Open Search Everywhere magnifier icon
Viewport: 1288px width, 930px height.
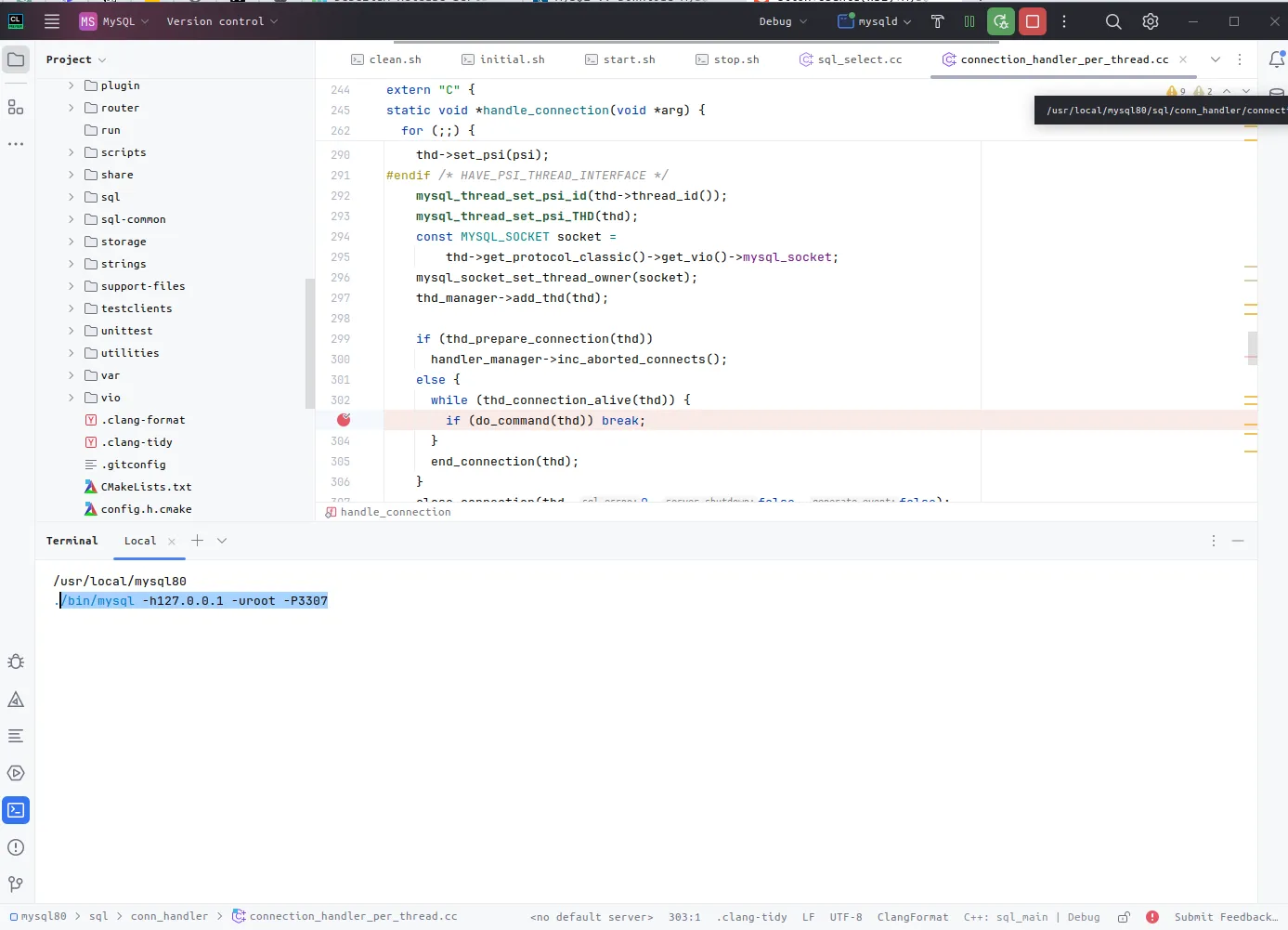1113,21
